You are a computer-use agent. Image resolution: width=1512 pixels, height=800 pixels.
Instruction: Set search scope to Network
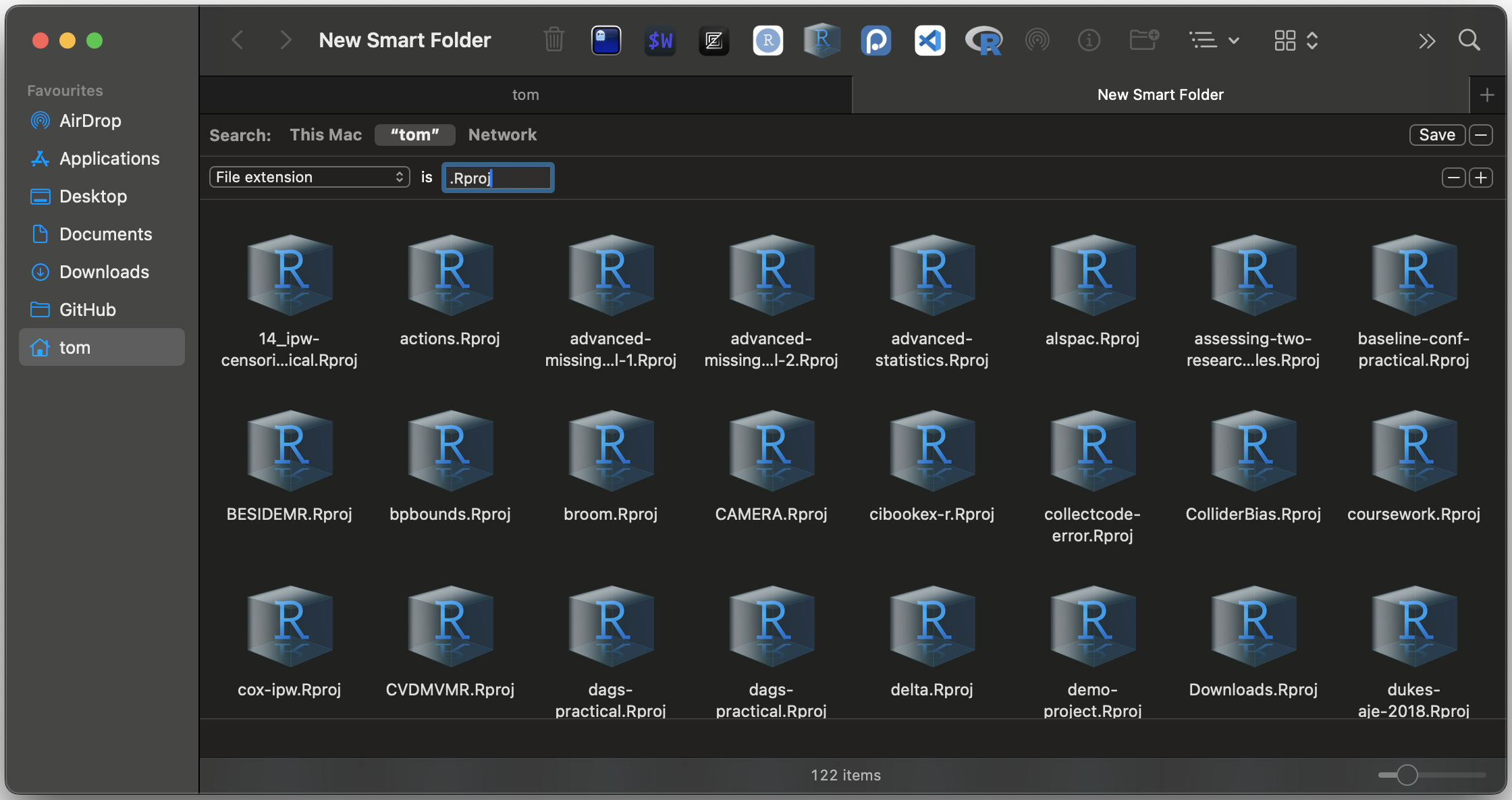[502, 135]
